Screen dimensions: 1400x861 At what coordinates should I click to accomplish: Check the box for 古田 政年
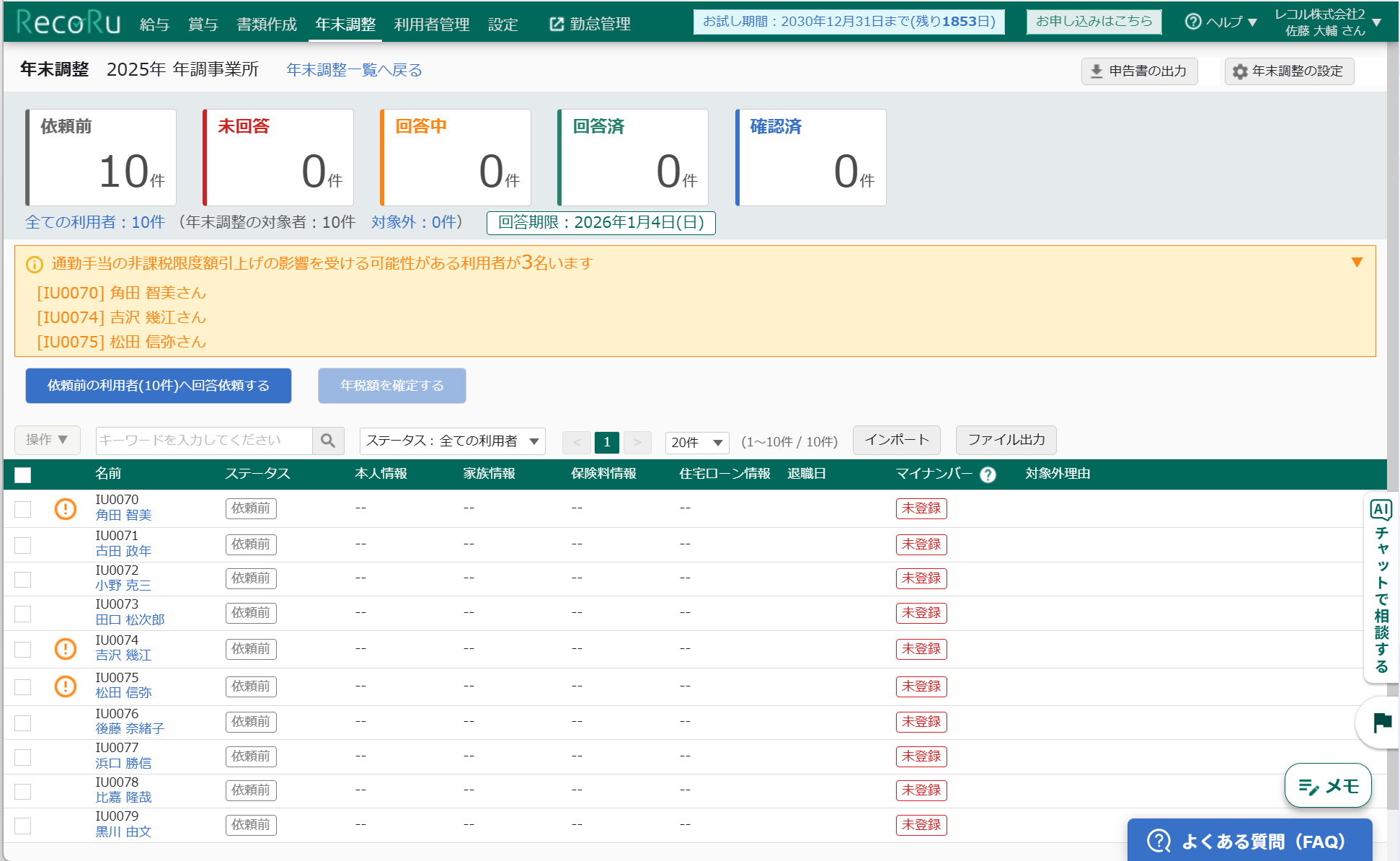(x=23, y=544)
